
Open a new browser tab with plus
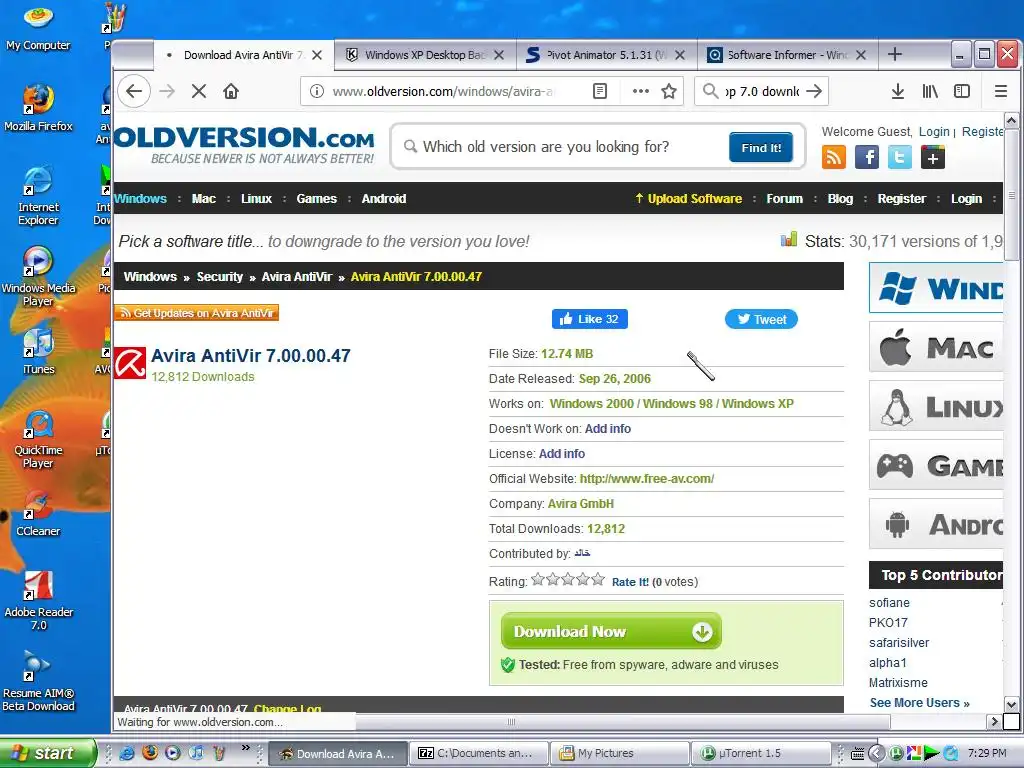(x=895, y=54)
